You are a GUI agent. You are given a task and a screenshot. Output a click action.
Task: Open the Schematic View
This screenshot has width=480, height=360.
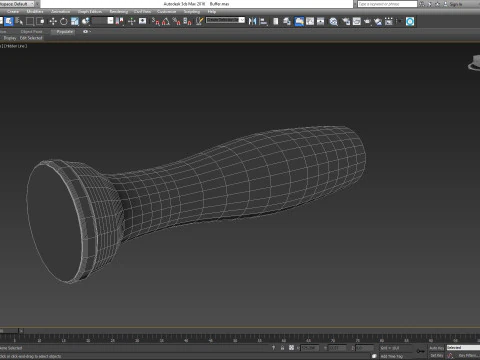pos(321,21)
